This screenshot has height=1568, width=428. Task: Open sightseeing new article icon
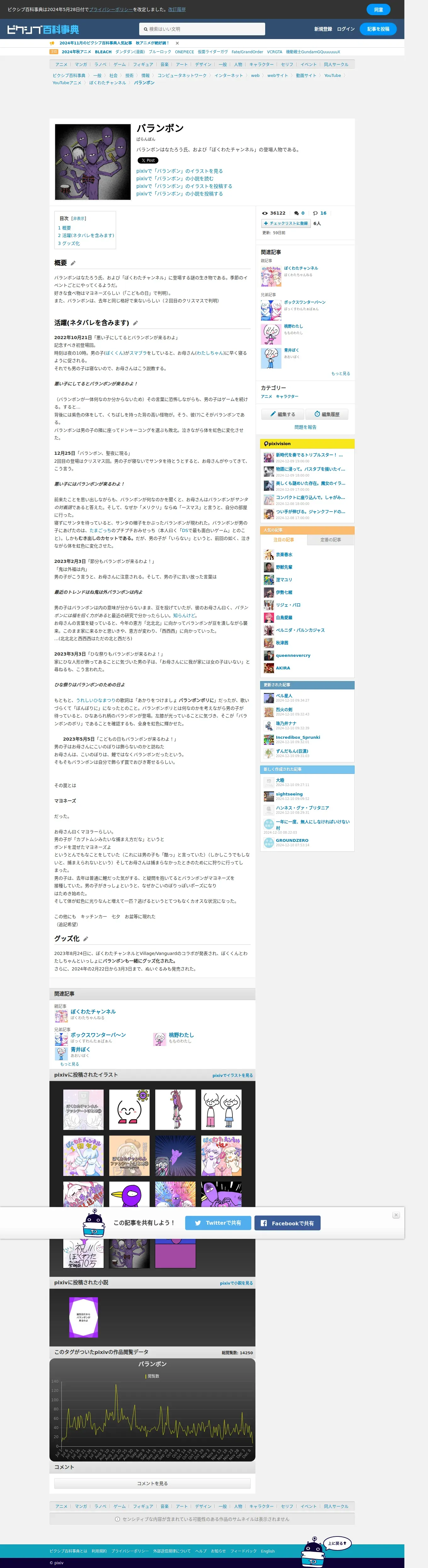click(x=269, y=796)
